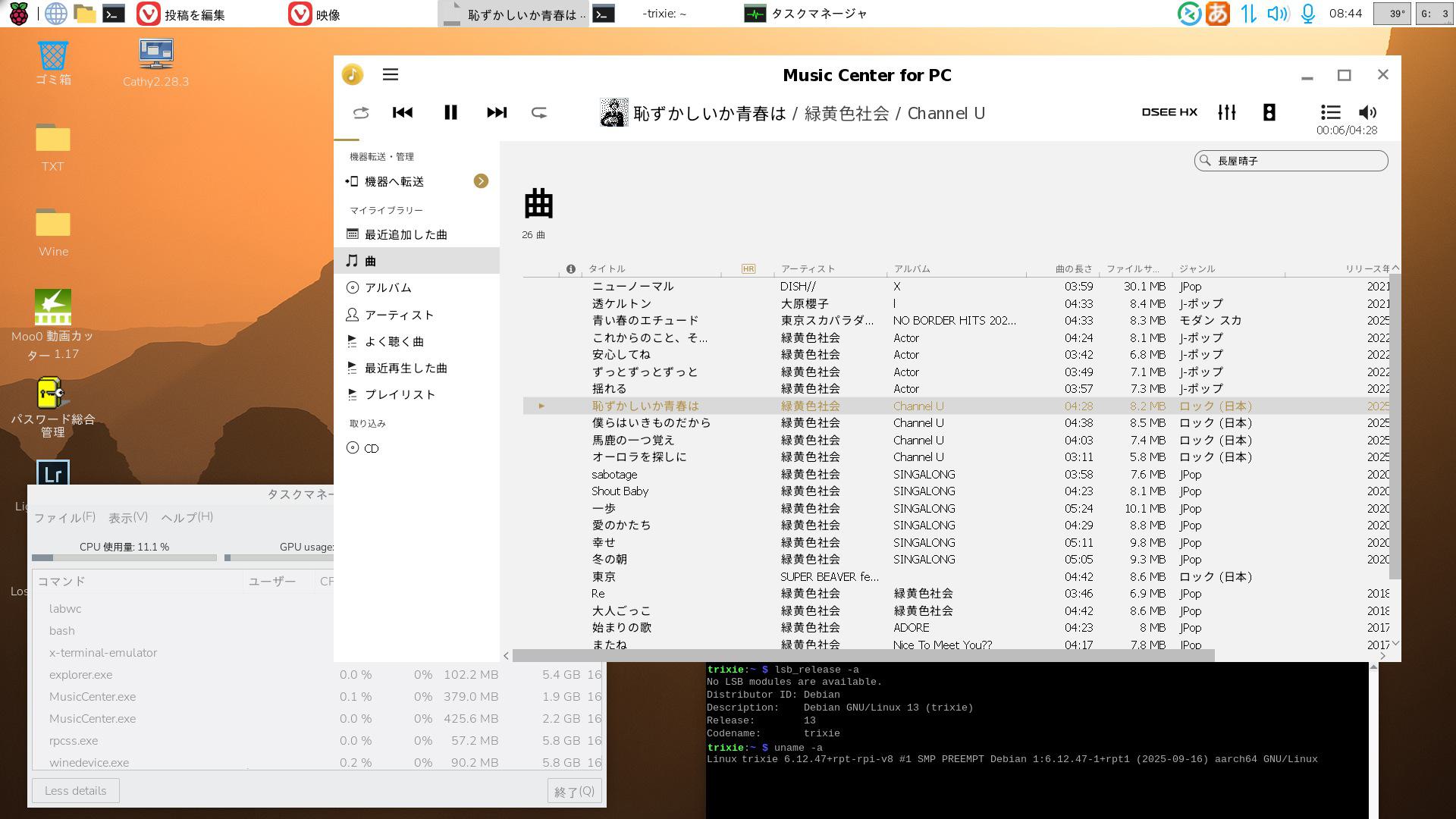Open the equalizer settings icon
This screenshot has height=819, width=1456.
(1226, 112)
